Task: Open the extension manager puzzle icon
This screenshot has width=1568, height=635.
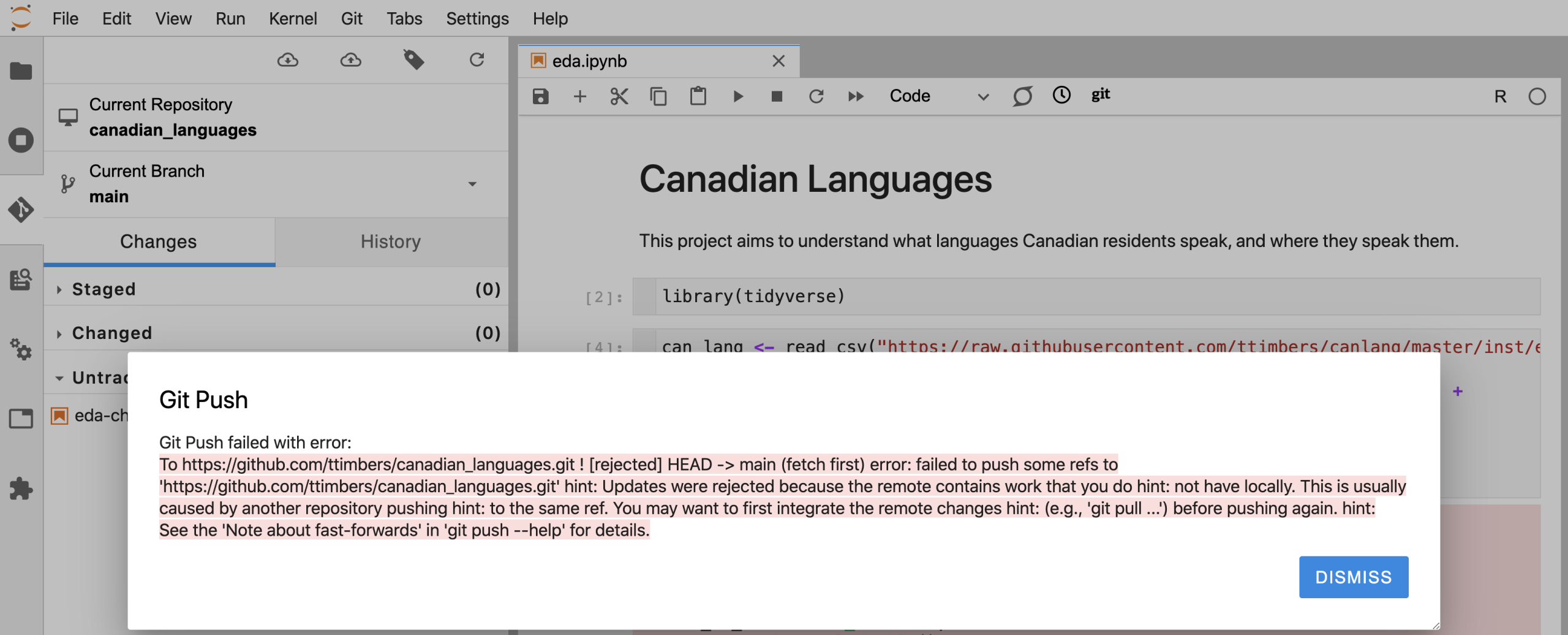Action: point(21,489)
